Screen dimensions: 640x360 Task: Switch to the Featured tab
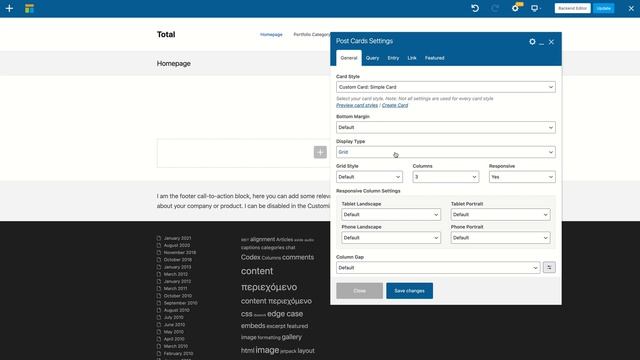coord(434,58)
